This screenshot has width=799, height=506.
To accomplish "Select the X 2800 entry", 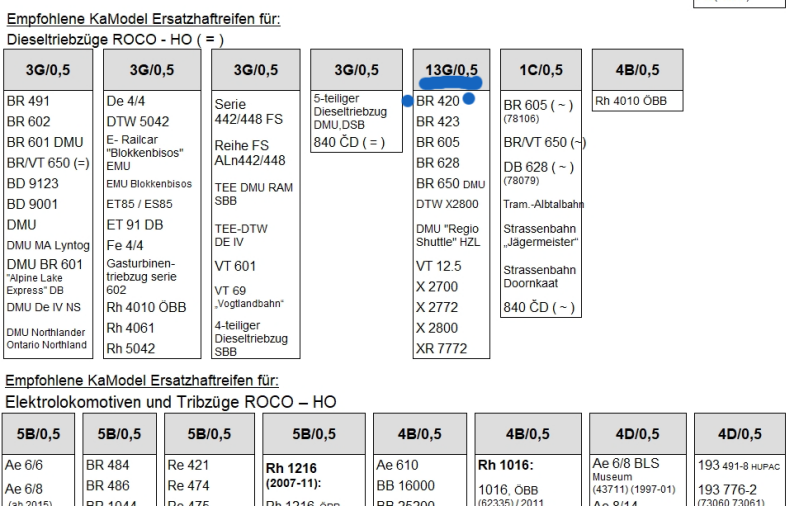I will coord(437,328).
